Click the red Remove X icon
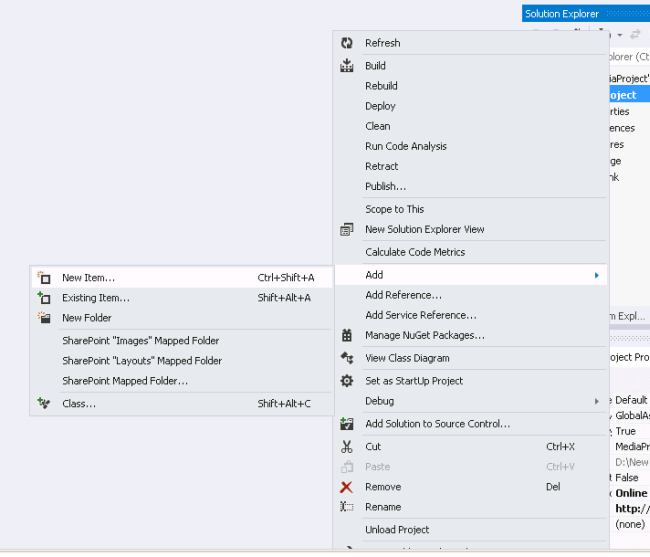The image size is (650, 557). click(x=347, y=487)
